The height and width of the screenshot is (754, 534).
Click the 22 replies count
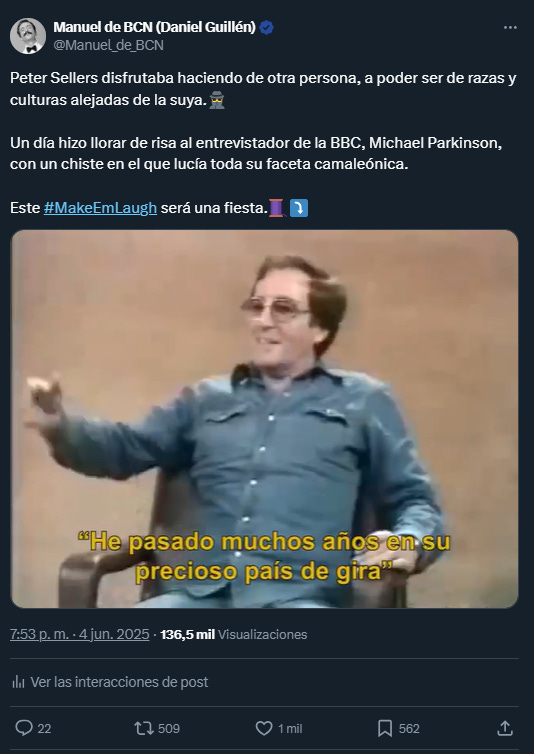pos(44,729)
